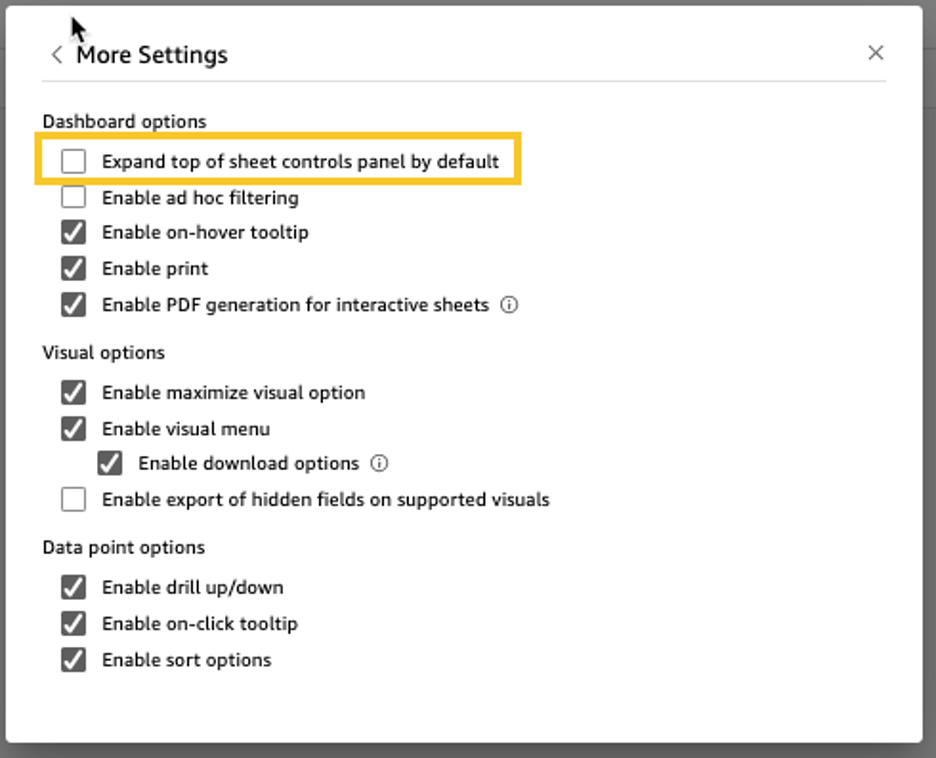Turn off Enable sort options
This screenshot has height=758, width=936.
pyautogui.click(x=73, y=660)
